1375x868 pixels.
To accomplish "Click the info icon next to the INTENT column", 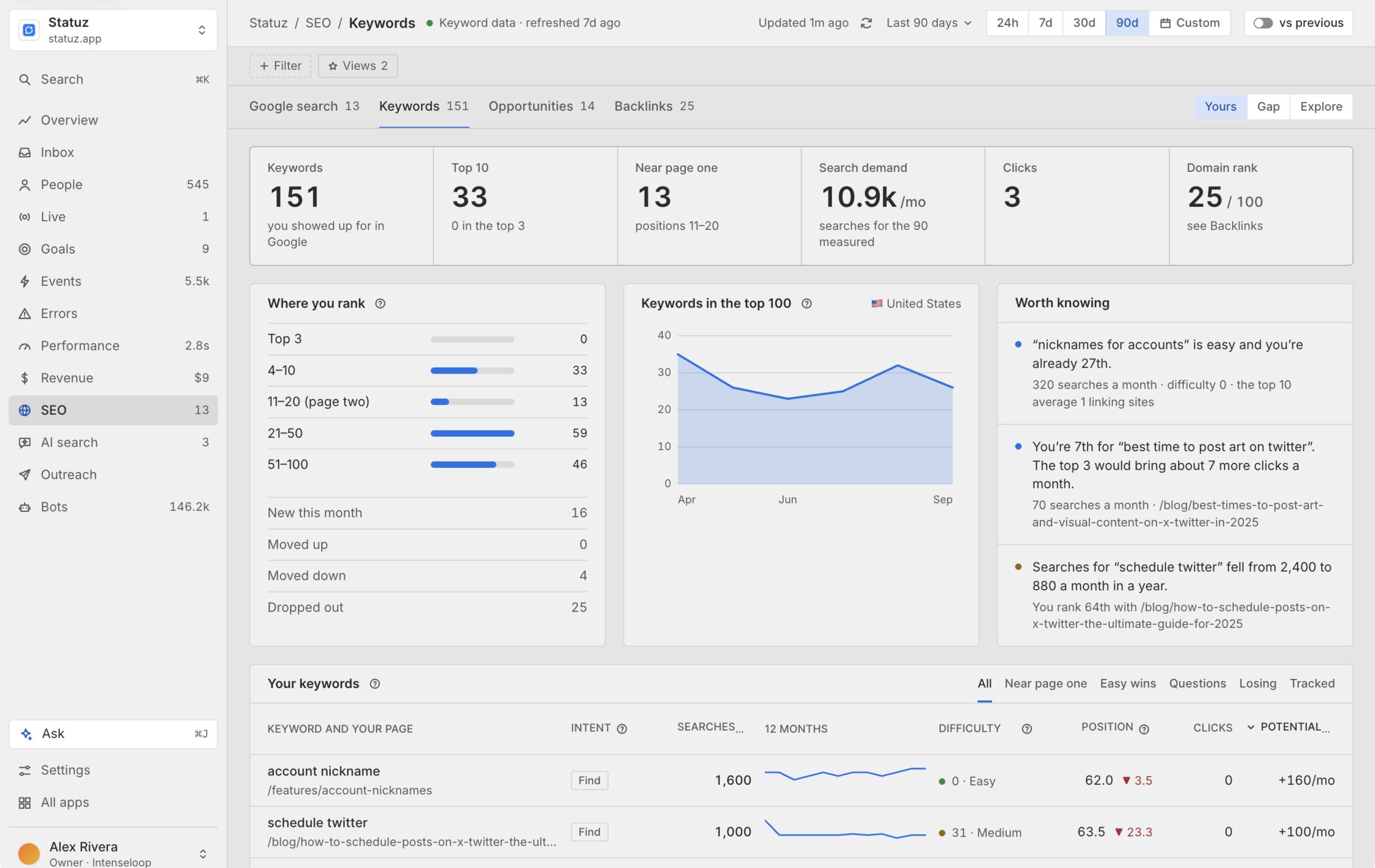I will [622, 729].
